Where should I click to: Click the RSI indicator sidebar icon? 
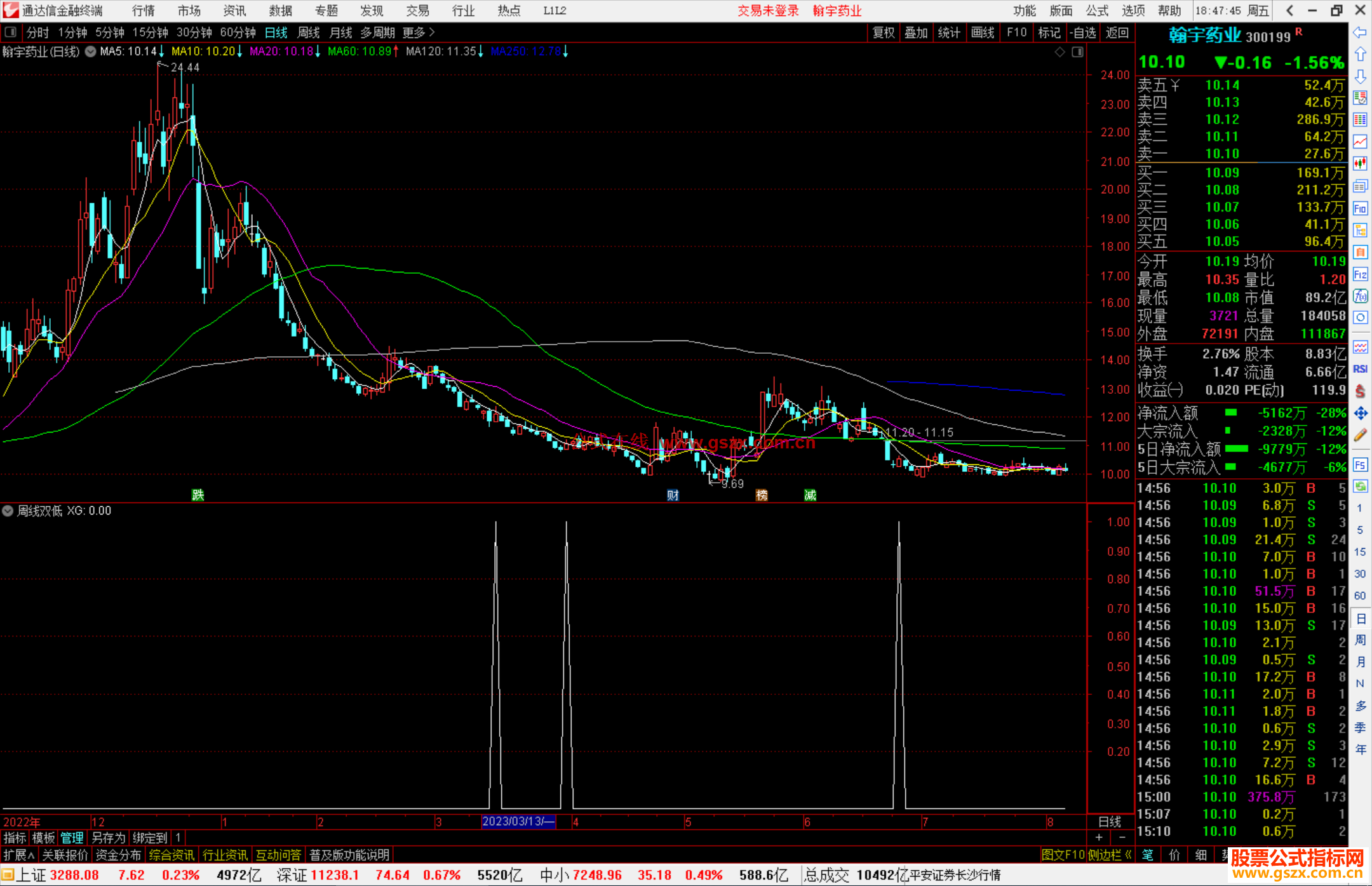[x=1360, y=369]
